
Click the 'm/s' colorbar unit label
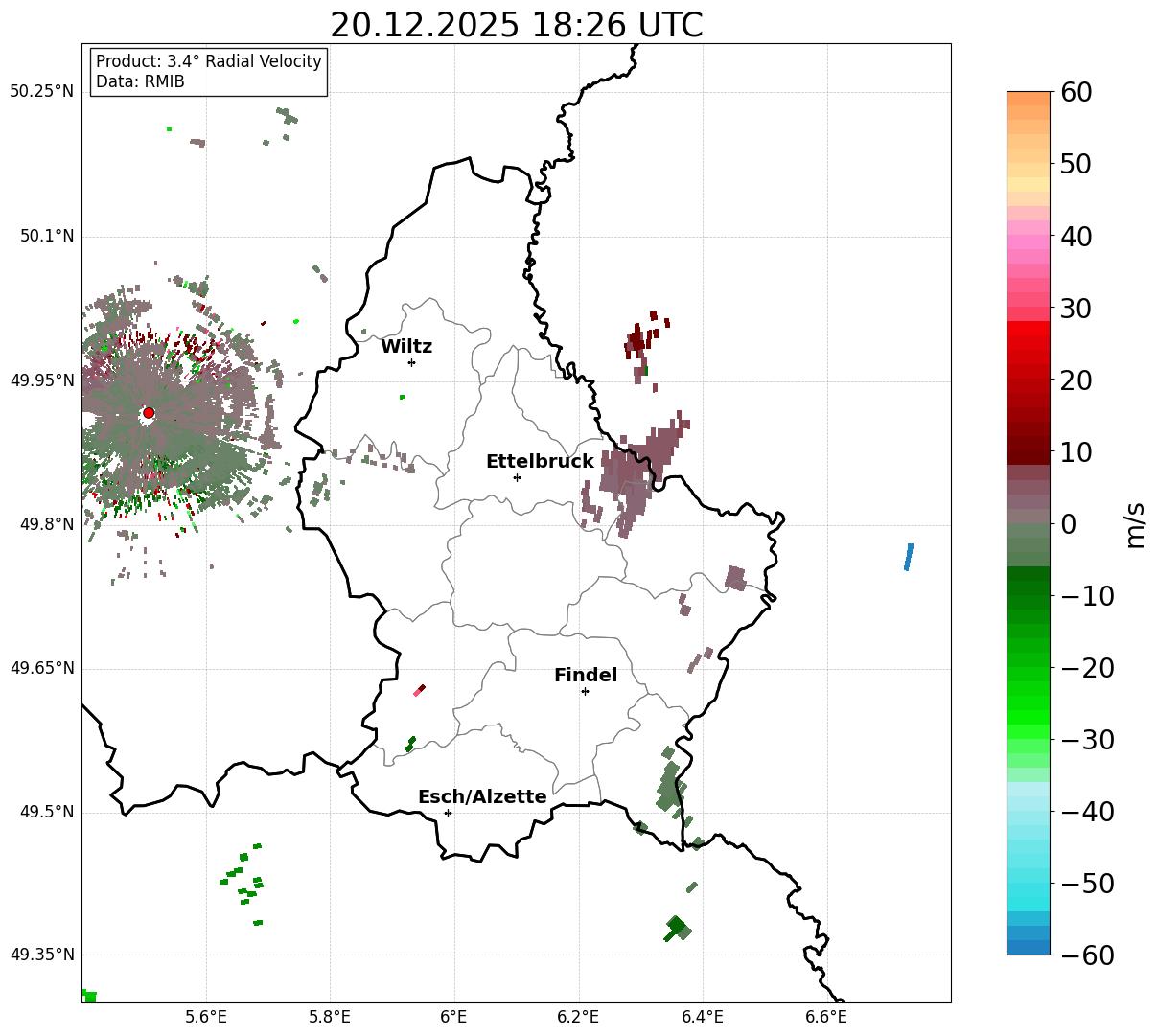point(1136,524)
